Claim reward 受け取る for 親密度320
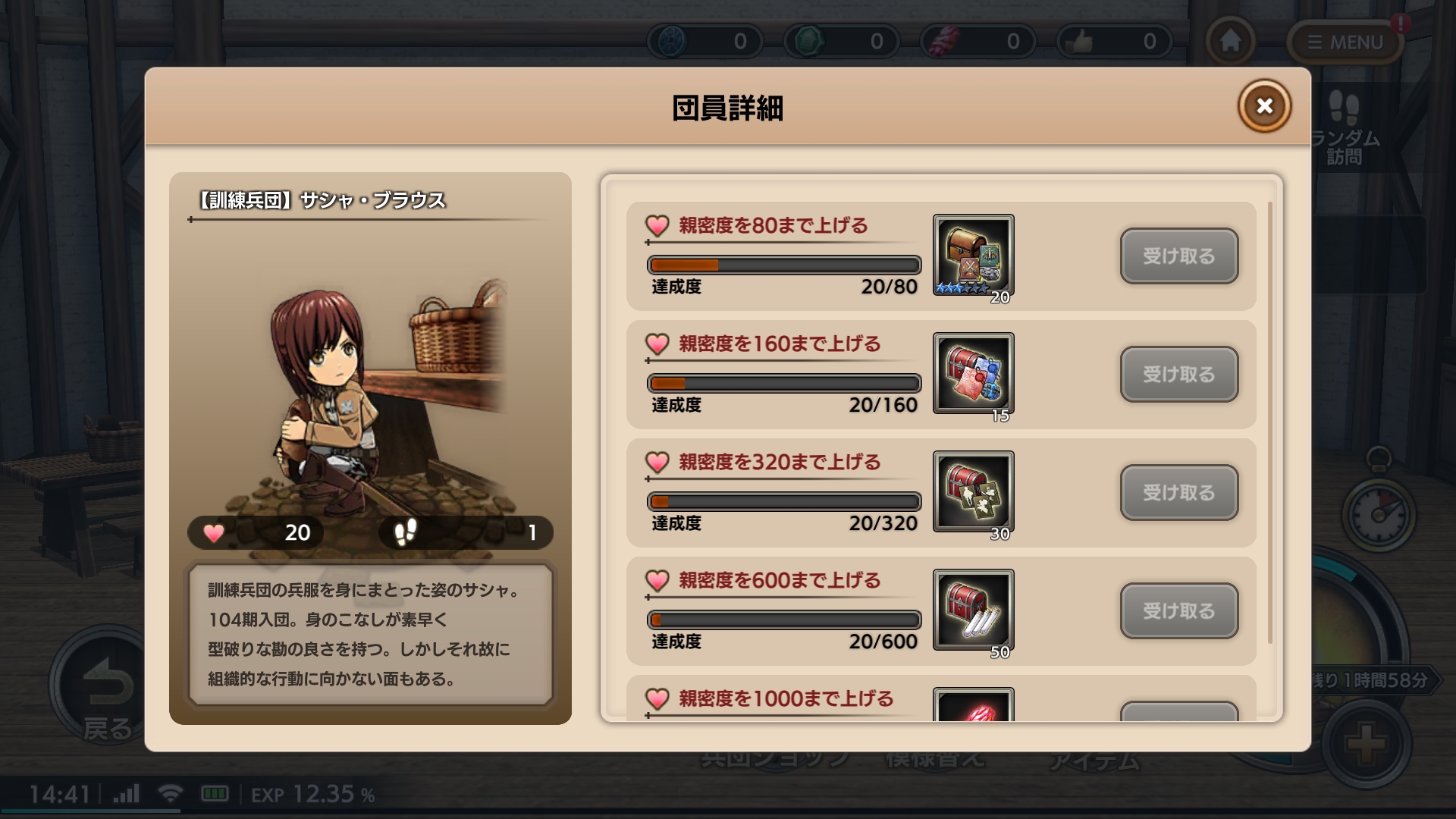The image size is (1456, 819). (x=1179, y=493)
